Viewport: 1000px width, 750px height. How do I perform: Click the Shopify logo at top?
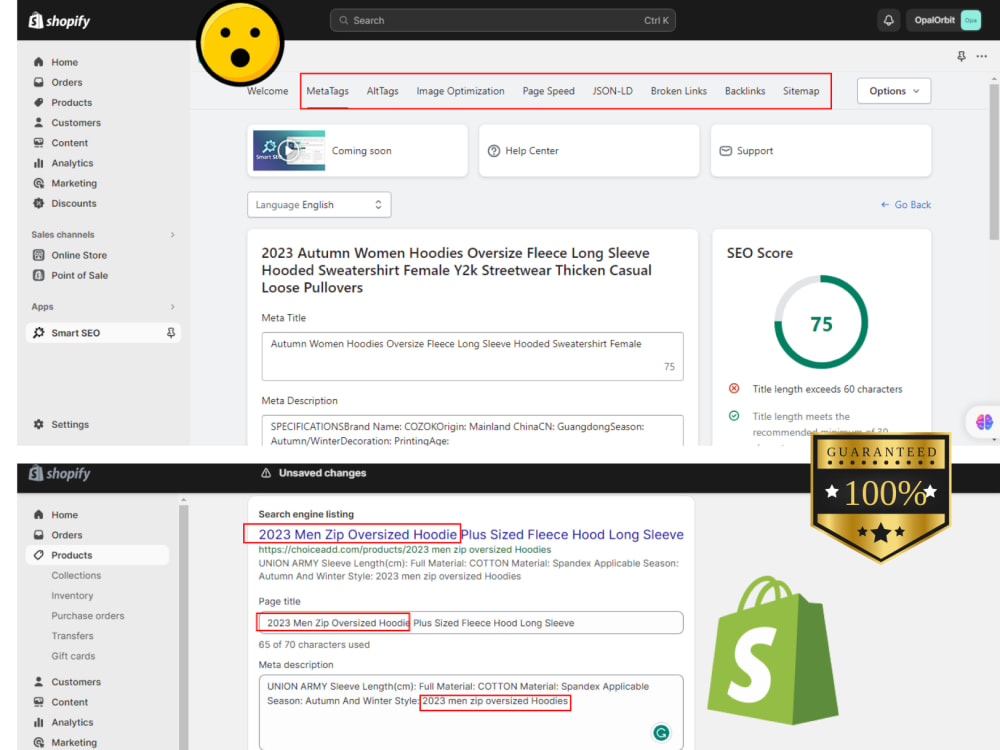59,20
